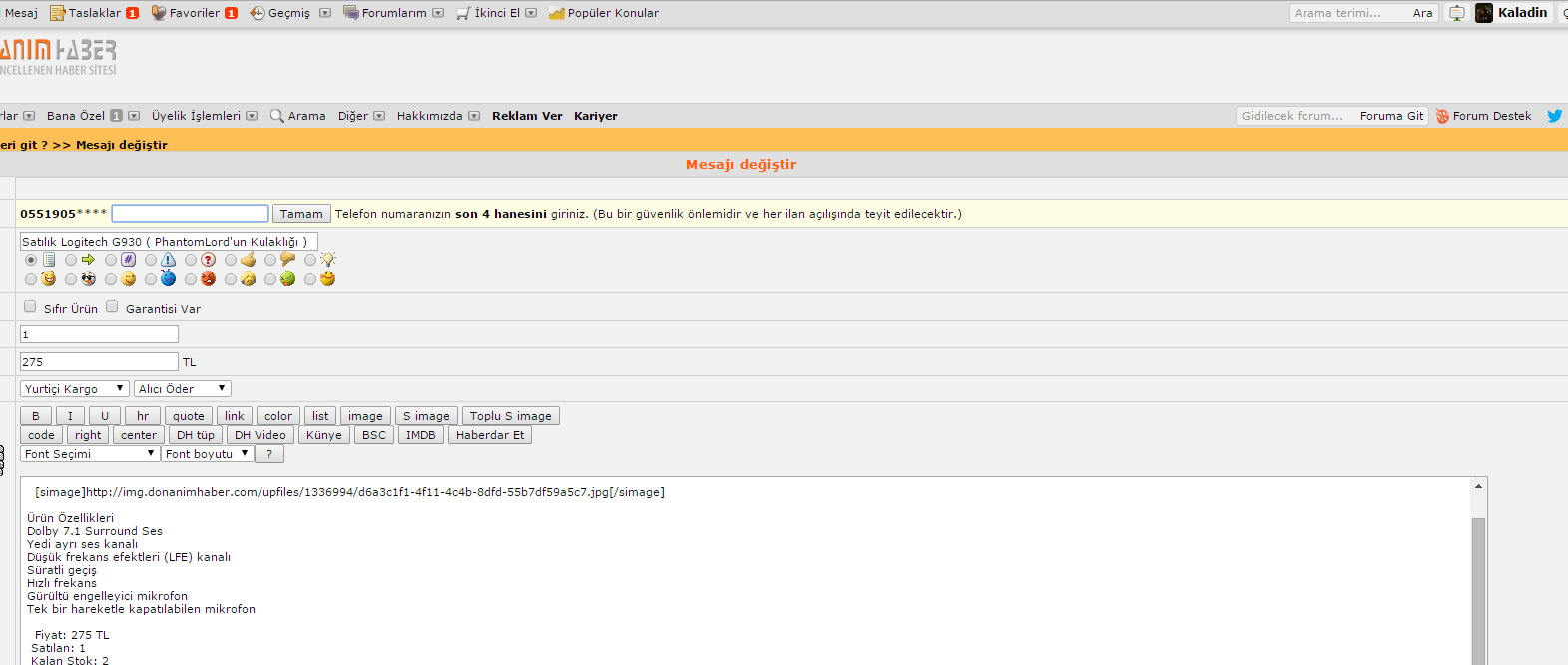This screenshot has width=1568, height=665.
Task: Open Taslaklar drafts icon
Action: coord(57,13)
